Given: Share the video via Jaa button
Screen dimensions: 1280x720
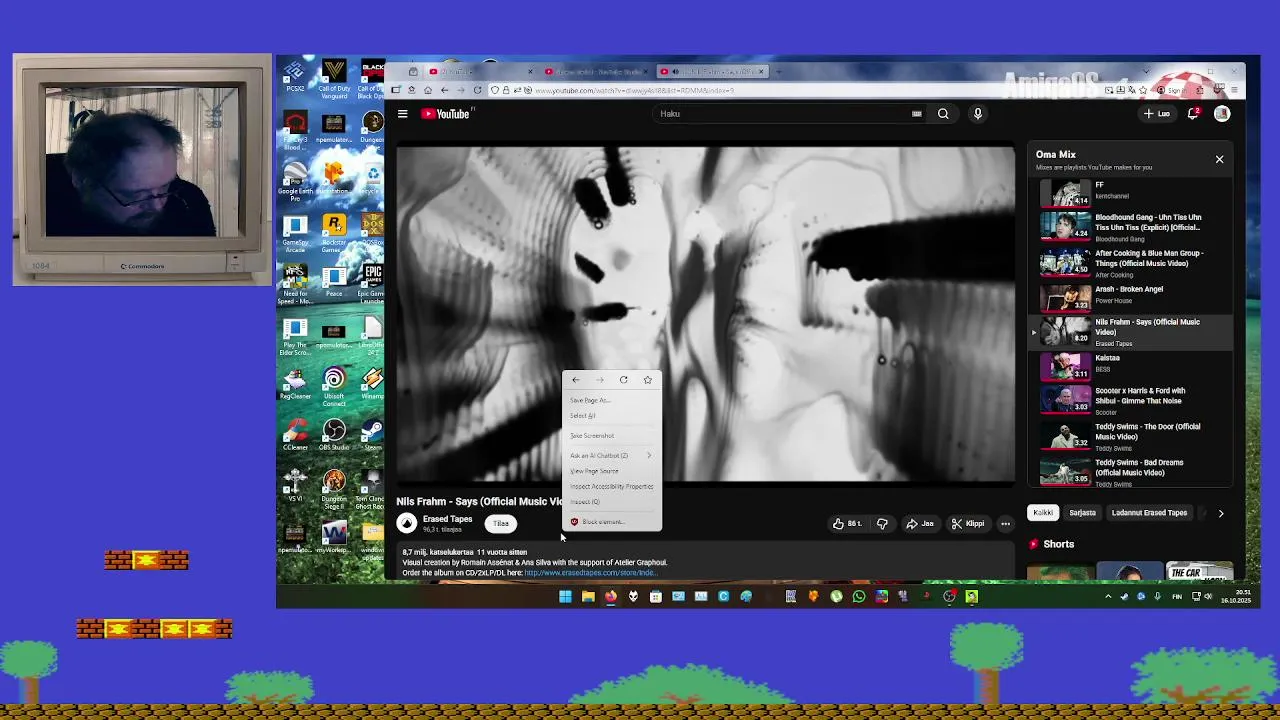Looking at the screenshot, I should pyautogui.click(x=920, y=523).
